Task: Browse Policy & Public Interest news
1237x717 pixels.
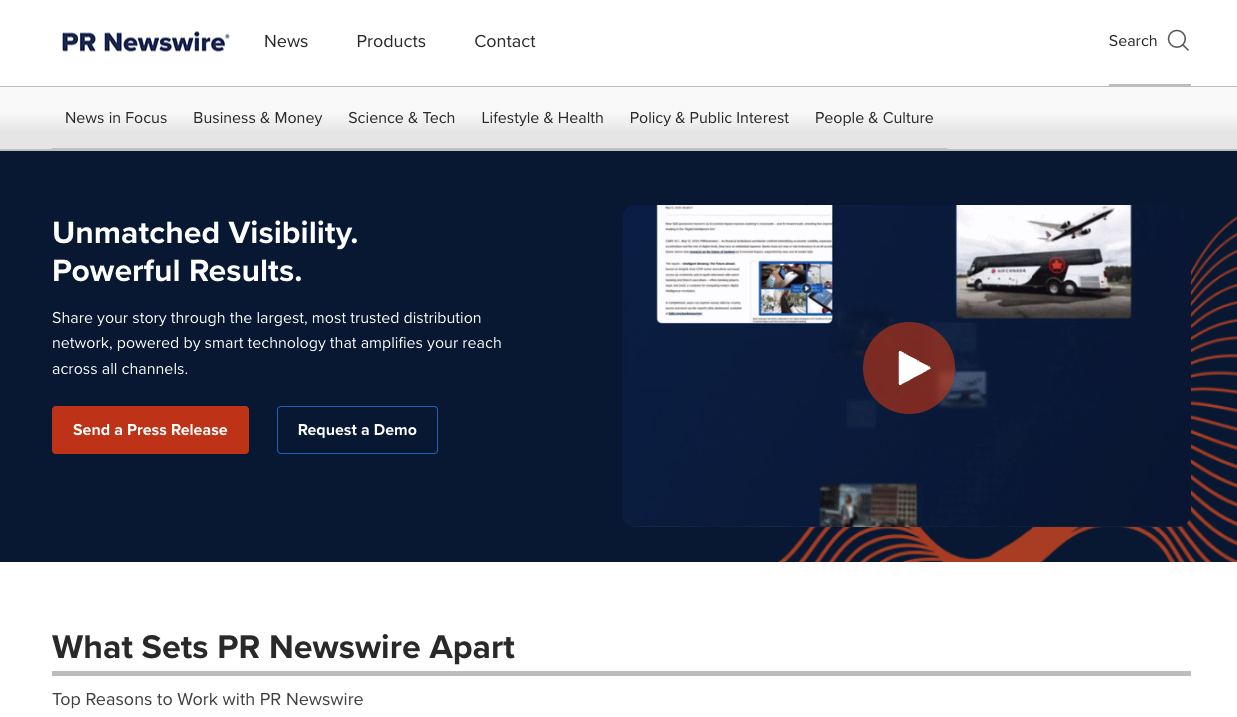Action: tap(708, 118)
